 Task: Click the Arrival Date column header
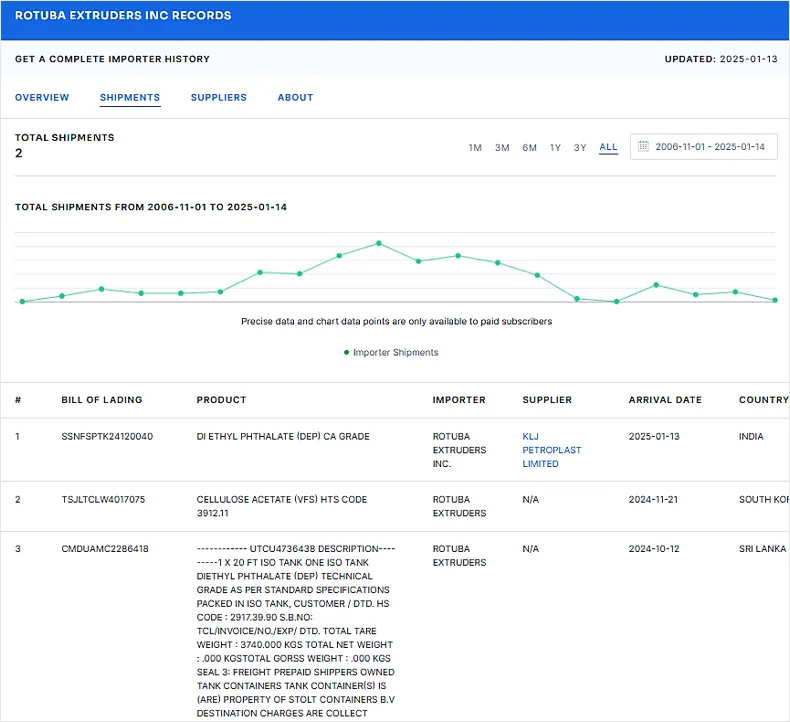click(x=665, y=400)
